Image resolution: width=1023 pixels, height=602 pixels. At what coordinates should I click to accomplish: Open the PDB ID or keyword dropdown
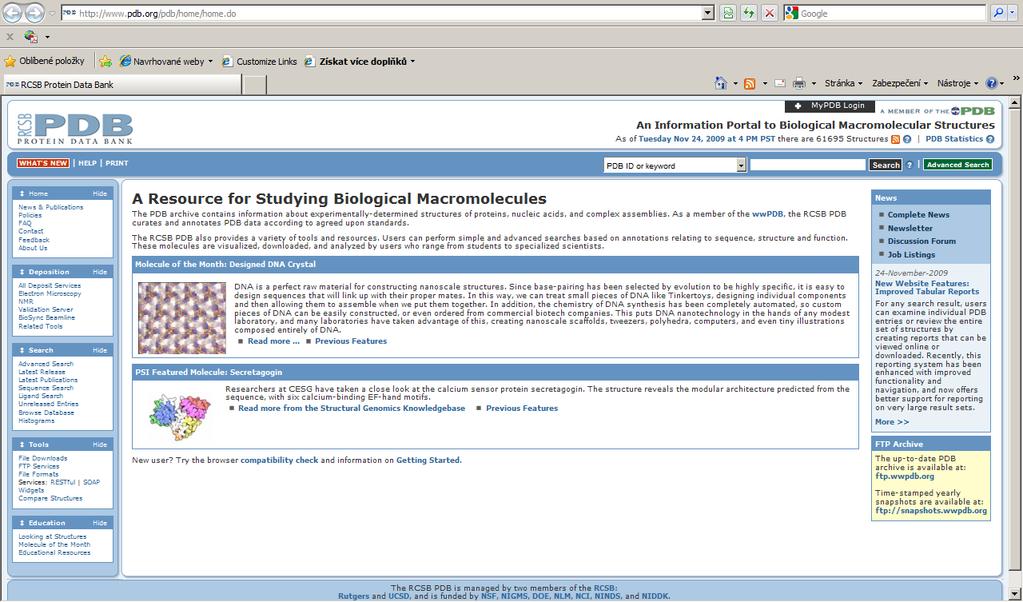coord(741,166)
